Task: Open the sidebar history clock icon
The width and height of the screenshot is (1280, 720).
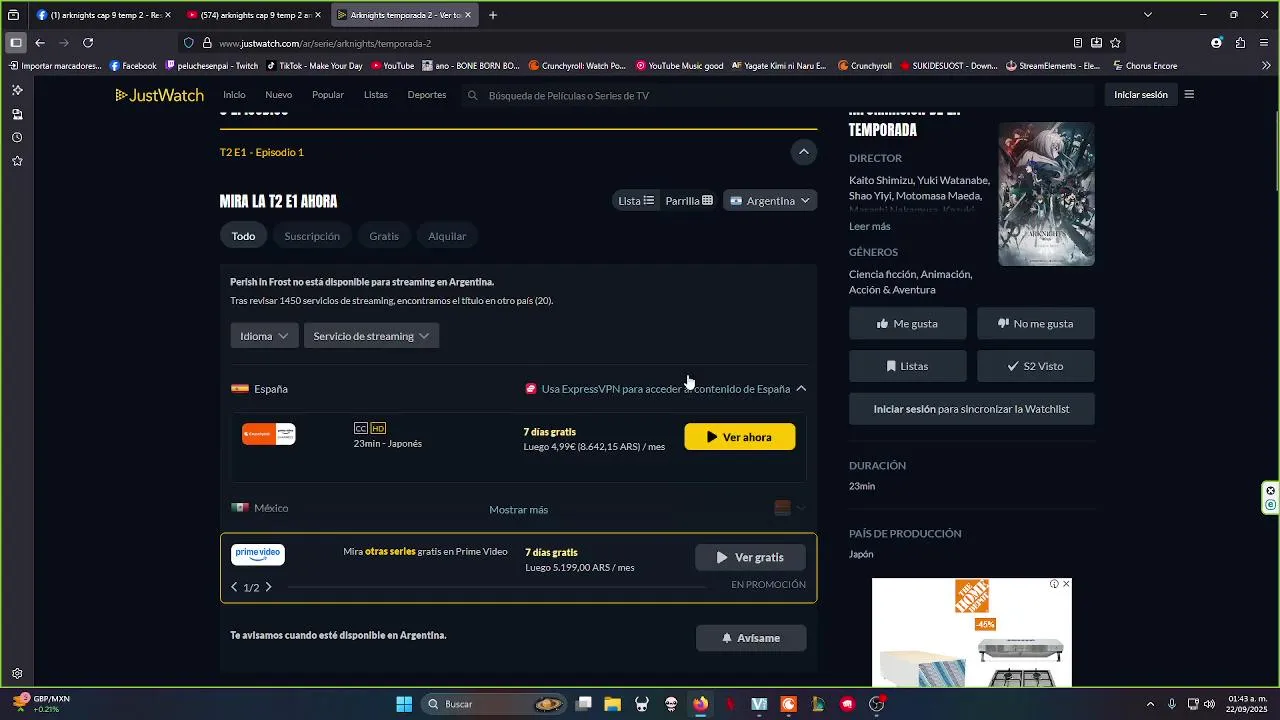Action: tap(17, 137)
